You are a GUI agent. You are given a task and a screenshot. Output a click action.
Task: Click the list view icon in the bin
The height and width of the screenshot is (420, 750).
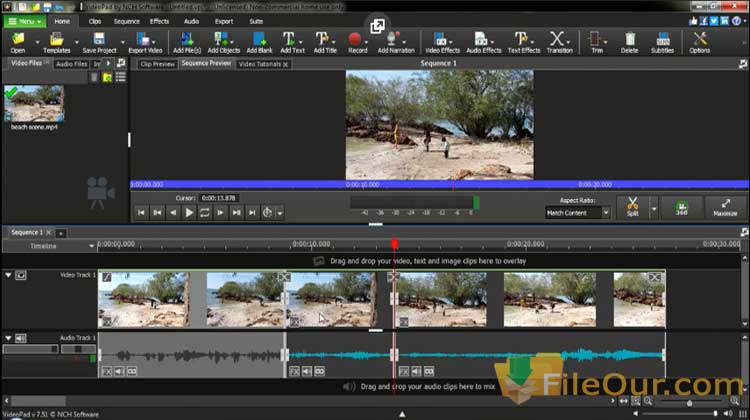[121, 77]
